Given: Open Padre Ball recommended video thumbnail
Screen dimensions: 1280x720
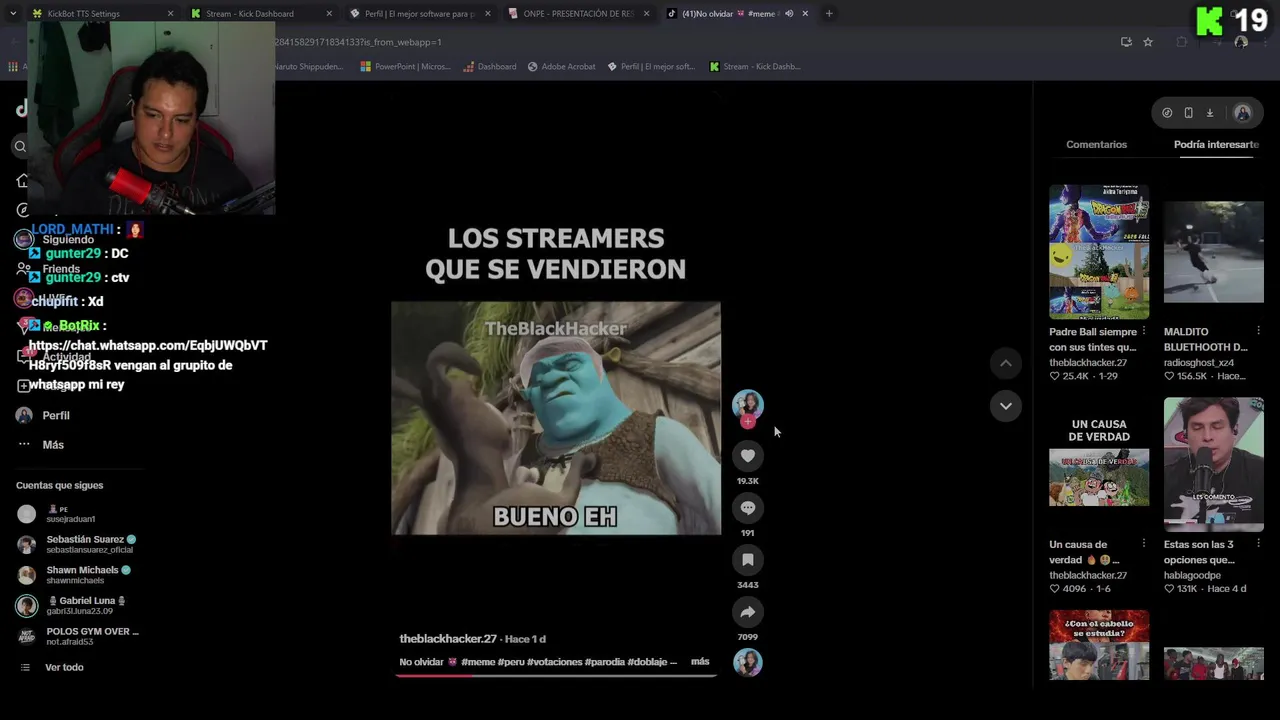Looking at the screenshot, I should click(1099, 251).
